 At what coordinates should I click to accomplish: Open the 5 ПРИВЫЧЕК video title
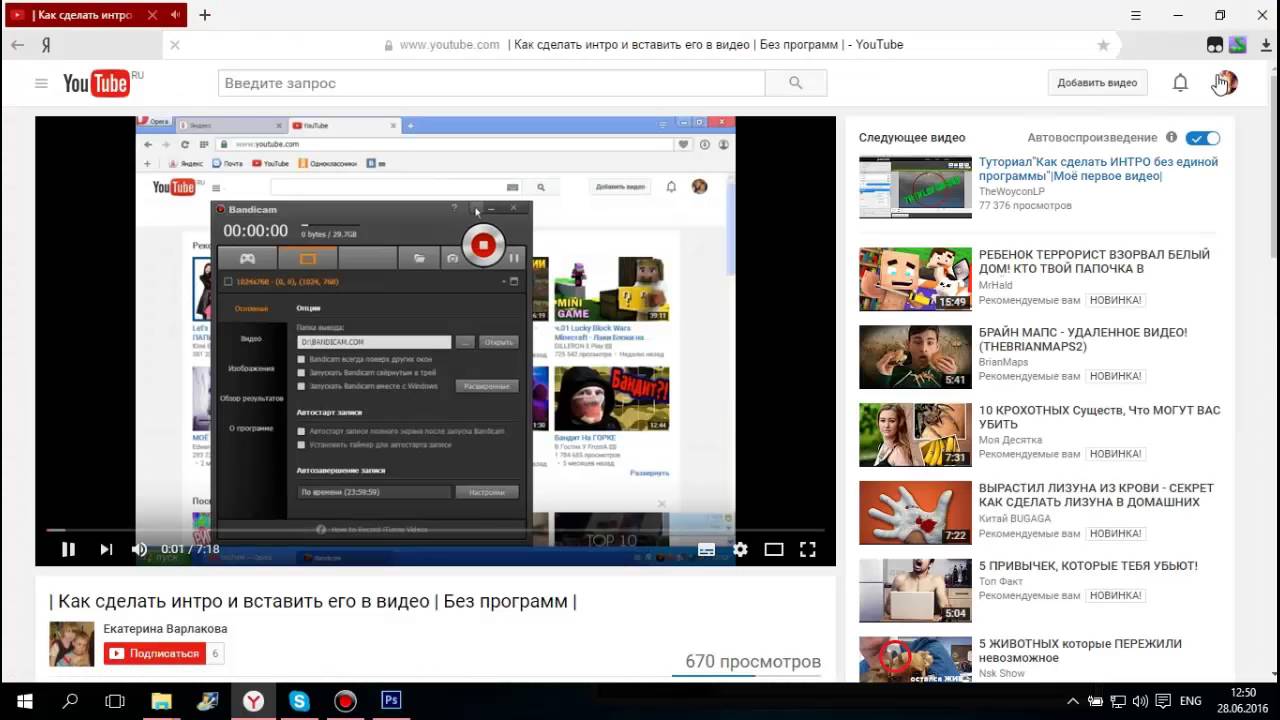pos(1088,566)
